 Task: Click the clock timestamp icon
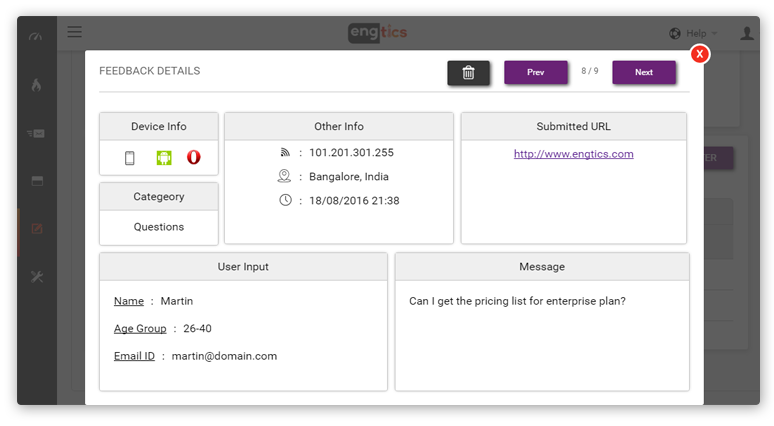click(285, 200)
